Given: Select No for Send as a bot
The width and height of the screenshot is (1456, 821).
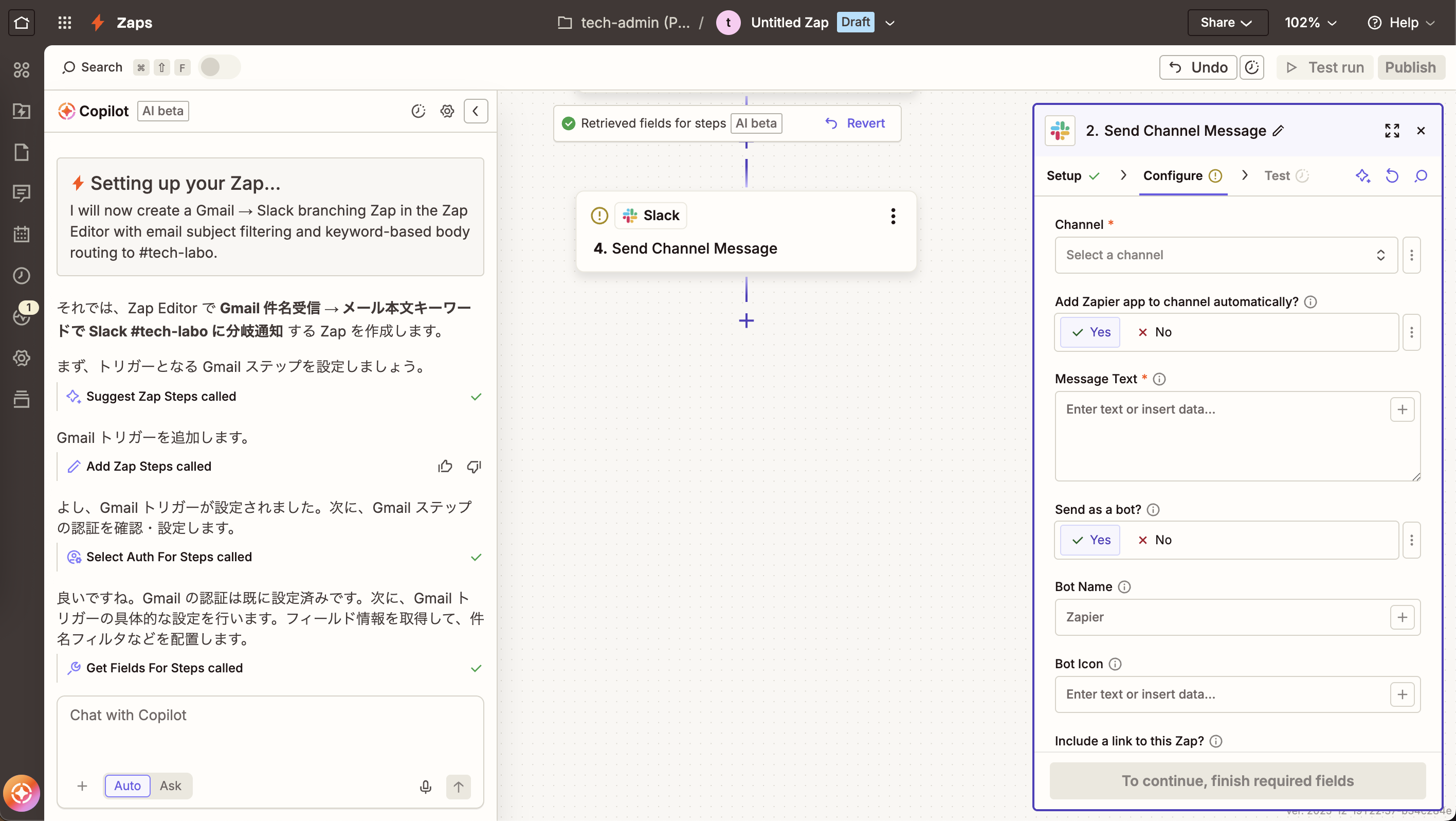Looking at the screenshot, I should pyautogui.click(x=1154, y=540).
